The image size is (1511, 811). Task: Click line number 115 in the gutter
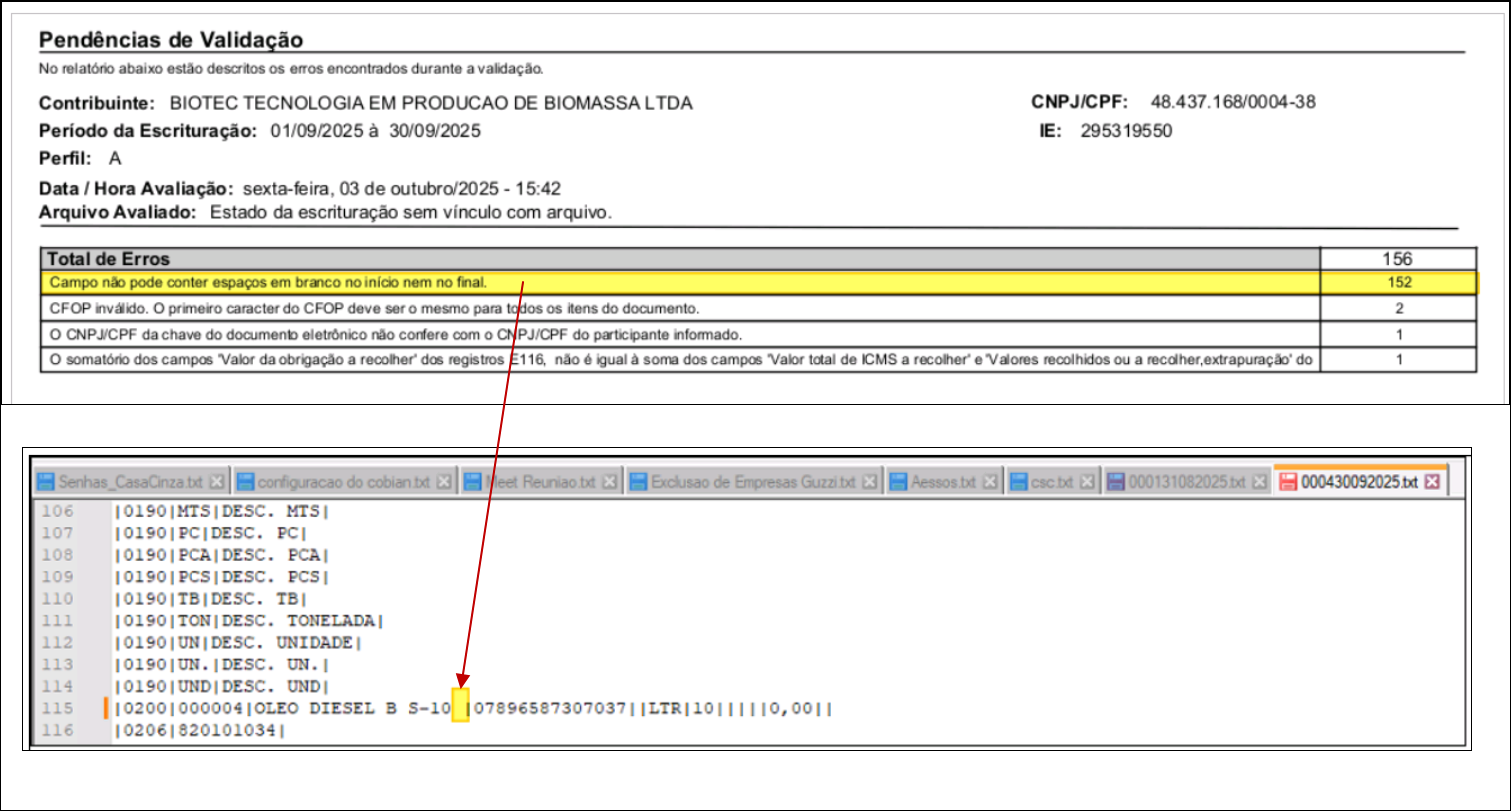[x=57, y=709]
